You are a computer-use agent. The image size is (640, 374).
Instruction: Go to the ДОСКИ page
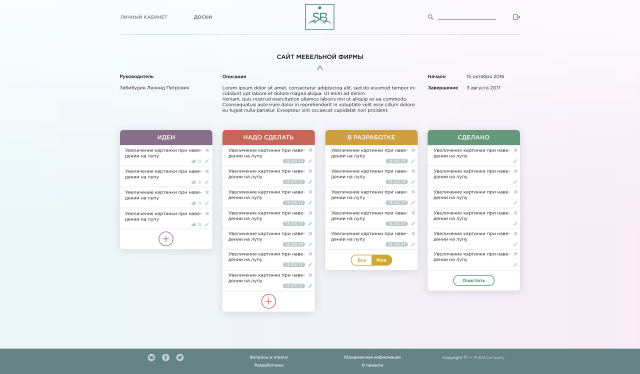pos(203,17)
